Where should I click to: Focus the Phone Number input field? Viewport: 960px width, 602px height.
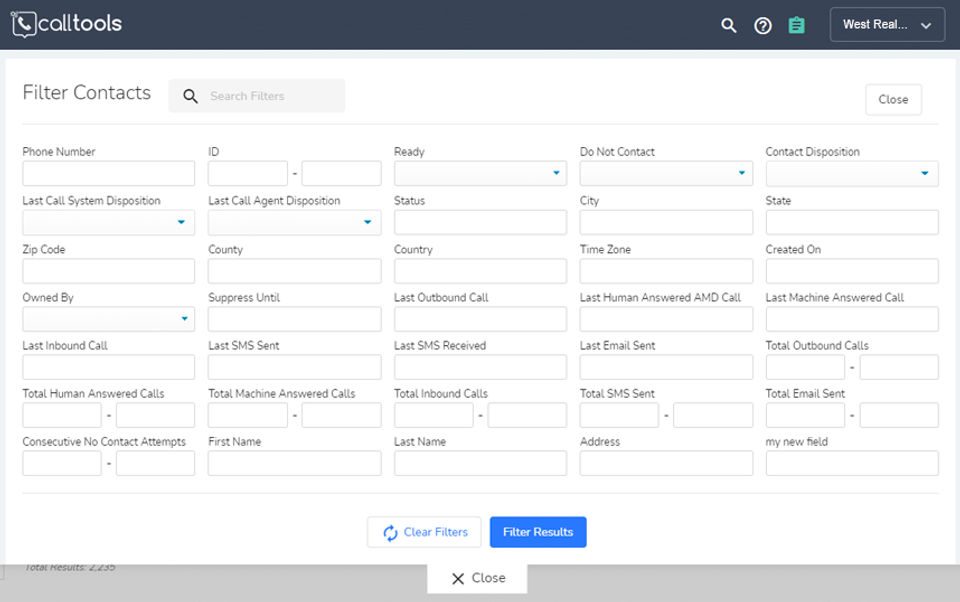(108, 174)
